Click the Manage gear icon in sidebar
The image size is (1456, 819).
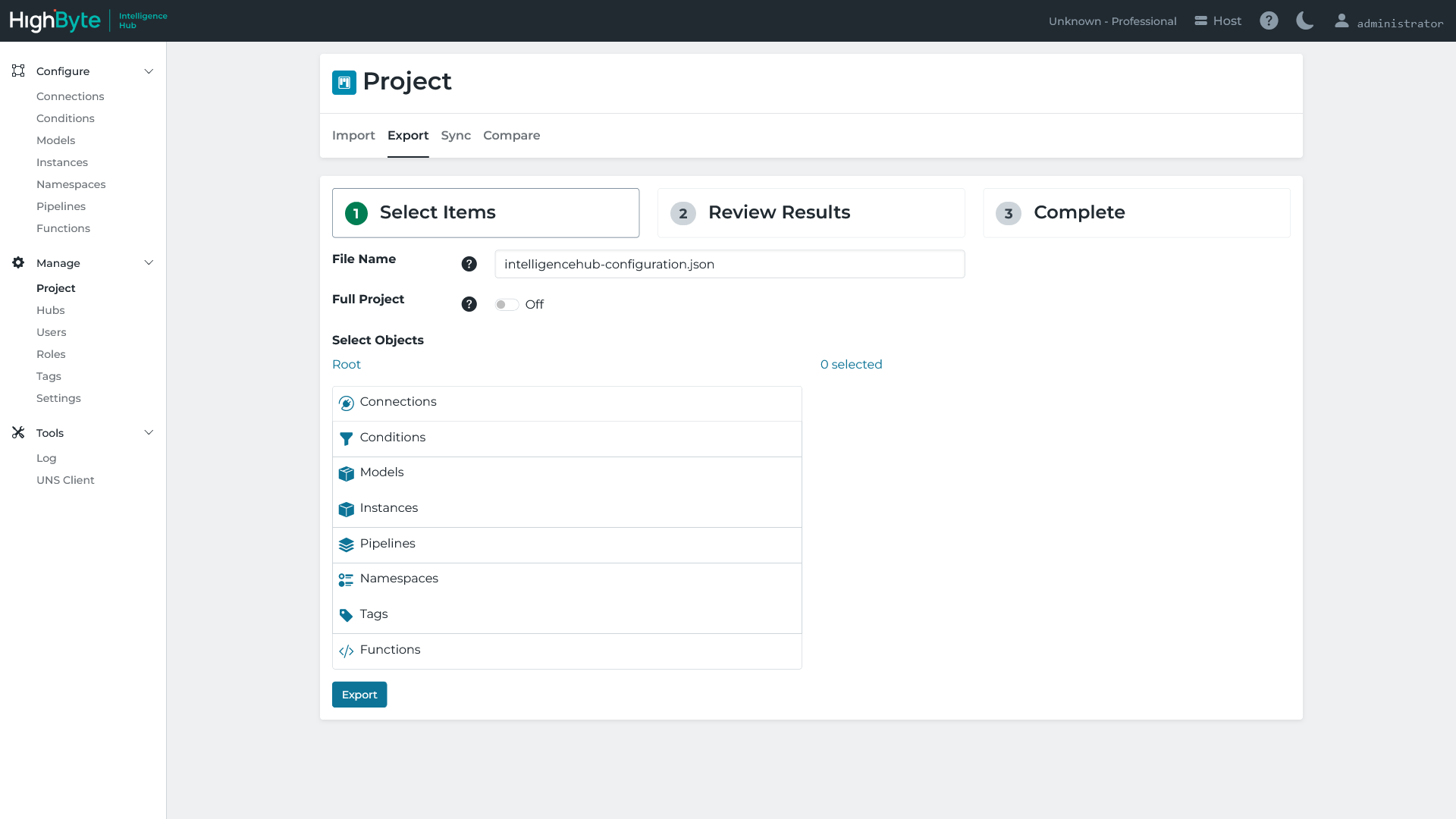pyautogui.click(x=18, y=262)
